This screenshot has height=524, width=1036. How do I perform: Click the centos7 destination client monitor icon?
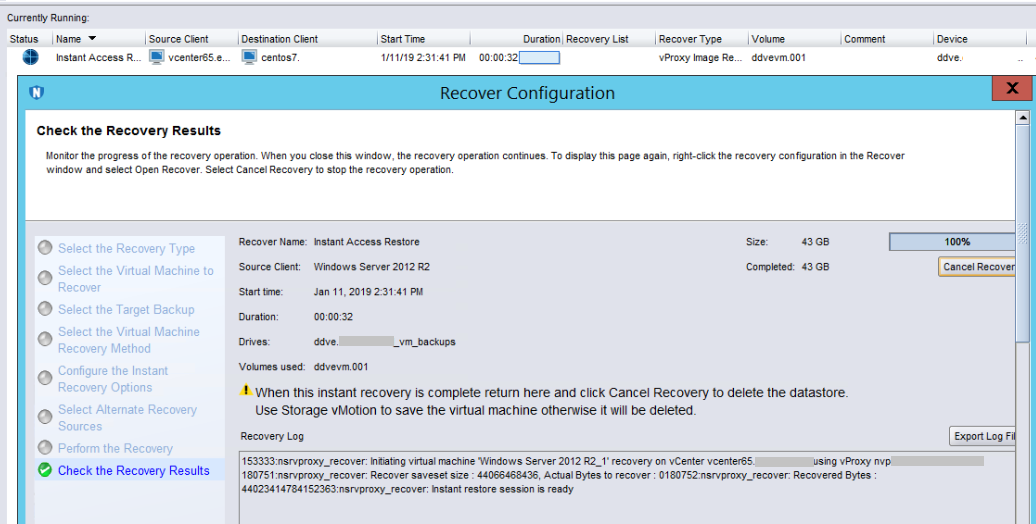[249, 57]
